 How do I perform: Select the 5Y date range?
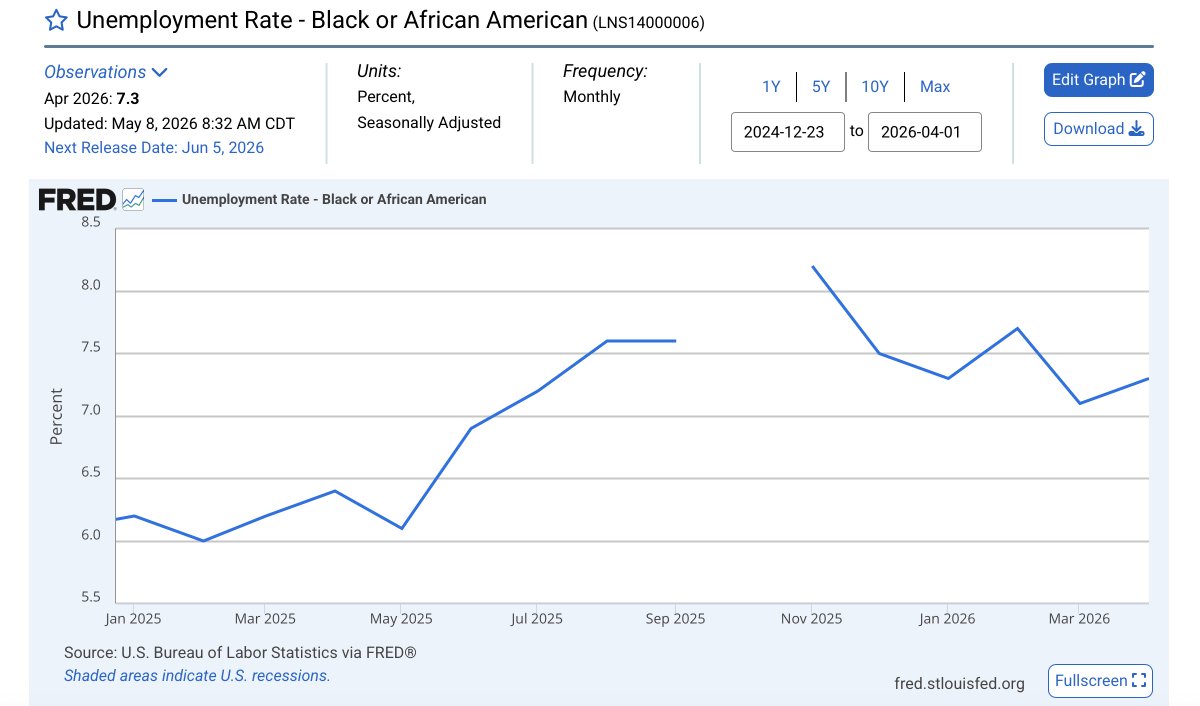click(x=821, y=87)
